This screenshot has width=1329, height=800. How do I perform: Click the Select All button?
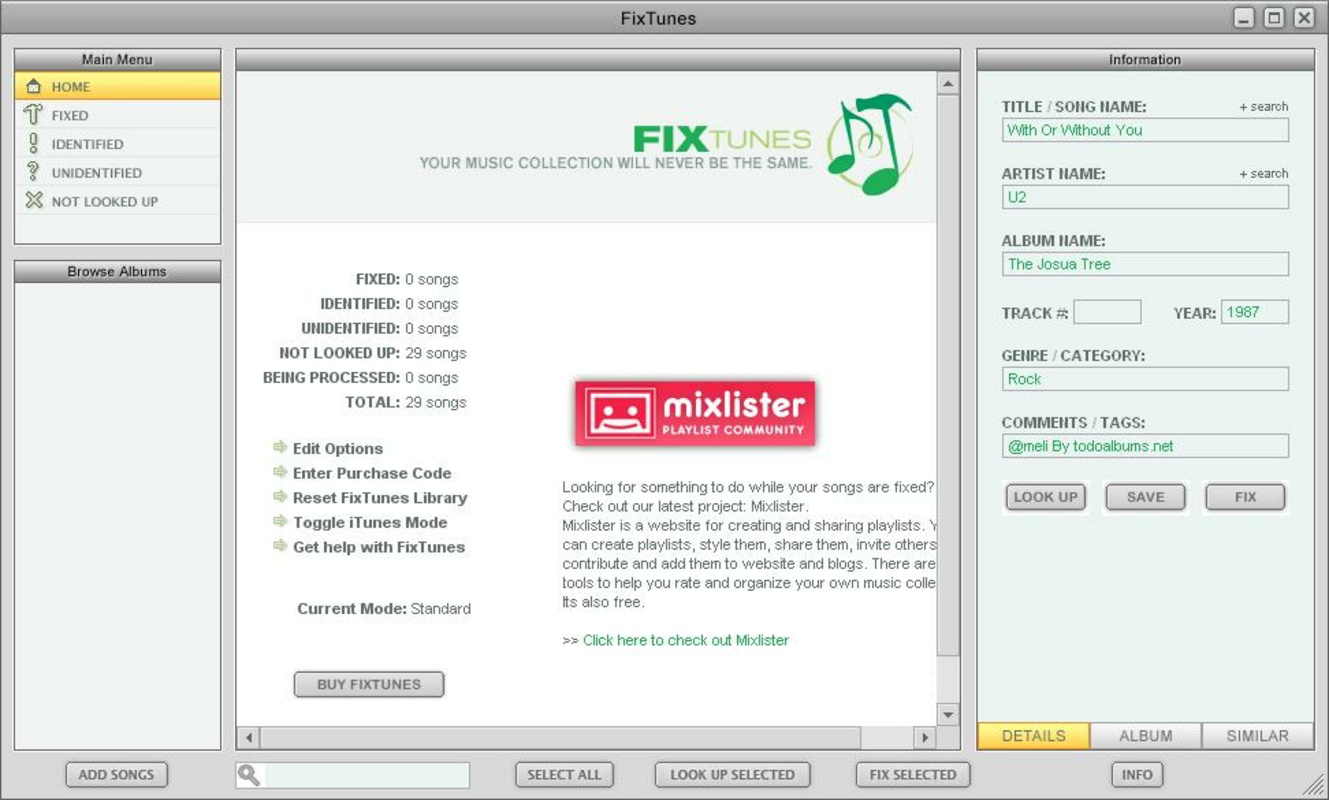(564, 775)
